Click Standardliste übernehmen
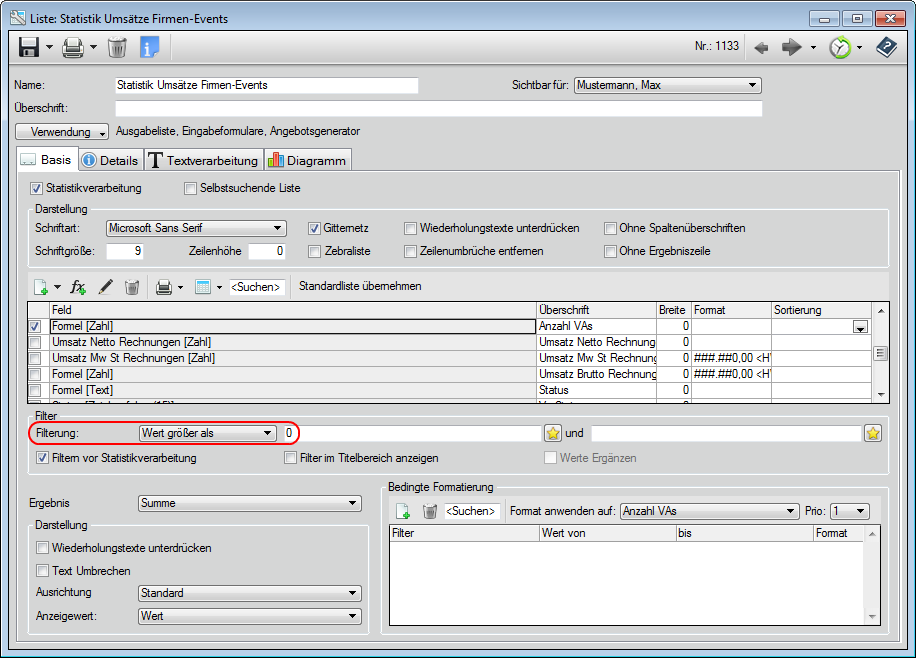The image size is (916, 658). point(360,286)
